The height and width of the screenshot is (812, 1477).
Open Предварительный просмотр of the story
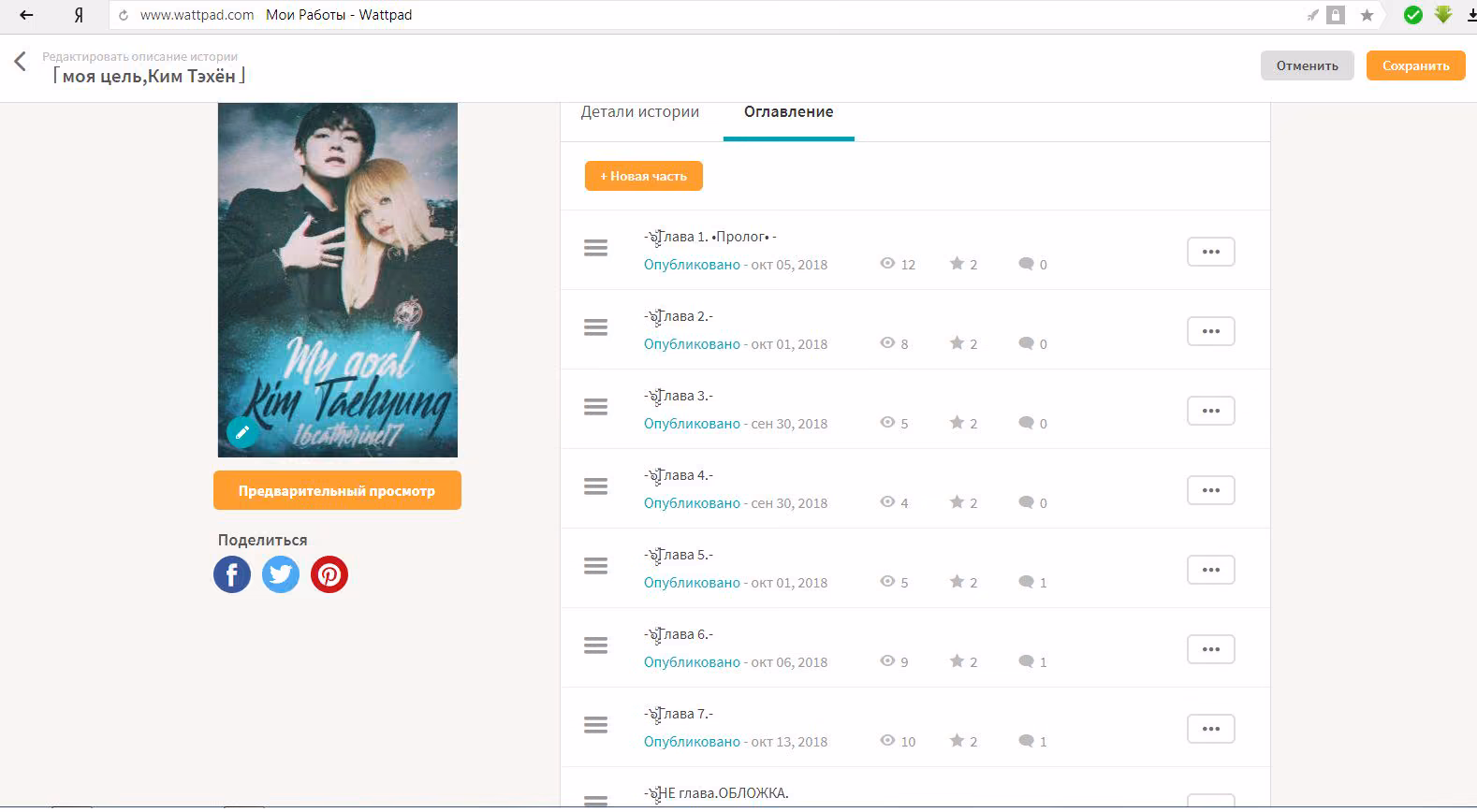[x=337, y=490]
